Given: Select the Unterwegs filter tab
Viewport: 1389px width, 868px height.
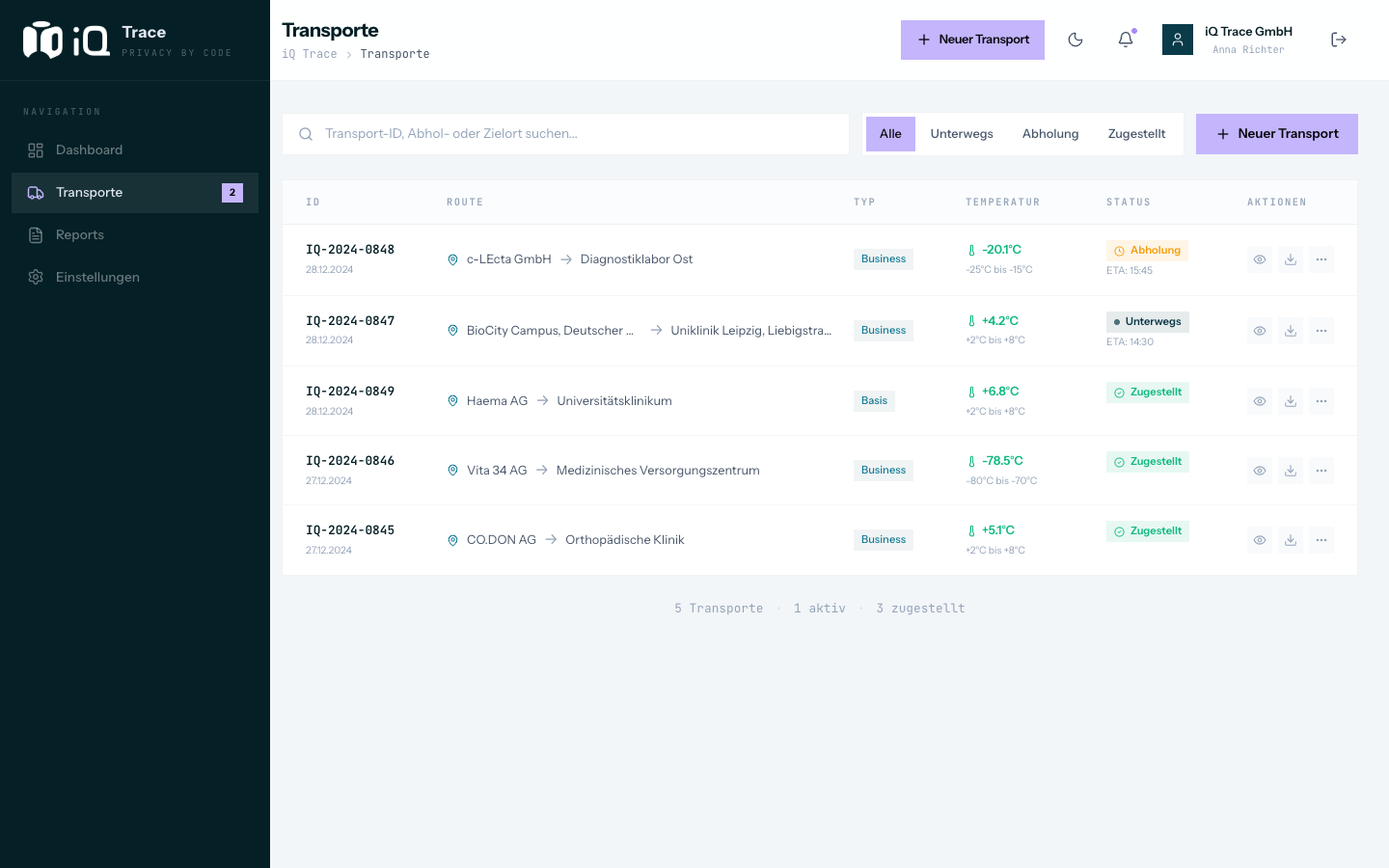Looking at the screenshot, I should point(962,134).
